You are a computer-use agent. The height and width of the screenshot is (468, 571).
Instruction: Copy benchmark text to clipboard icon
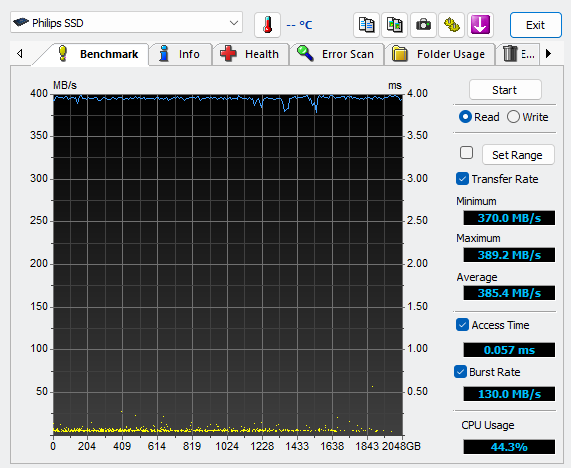[x=366, y=25]
